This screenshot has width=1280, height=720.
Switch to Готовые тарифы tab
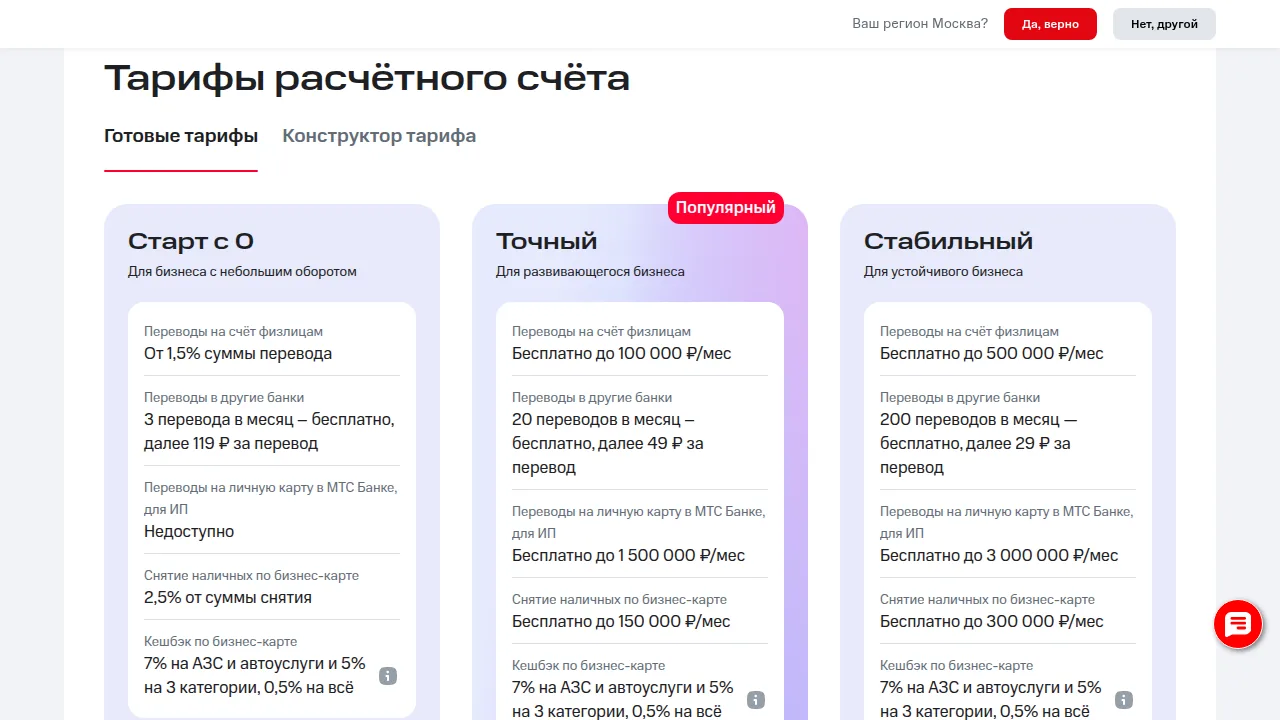pyautogui.click(x=181, y=136)
